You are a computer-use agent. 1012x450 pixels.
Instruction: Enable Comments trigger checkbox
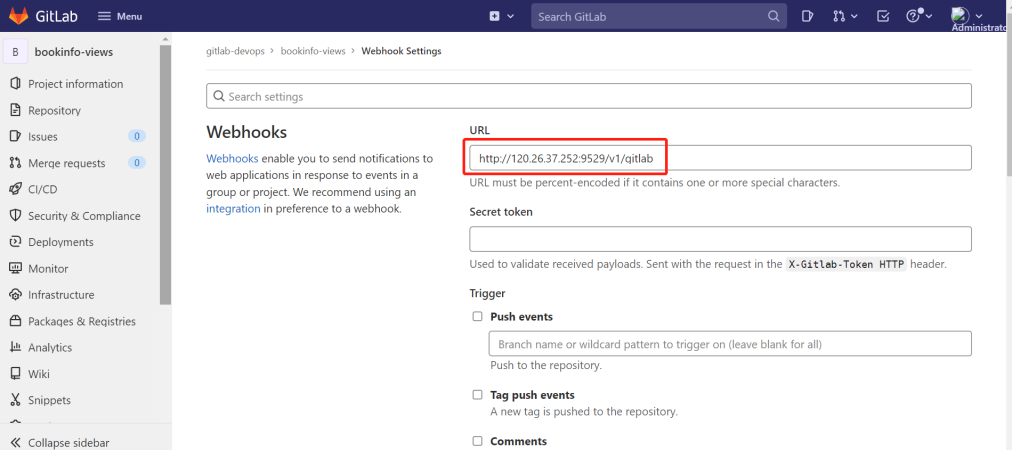click(478, 441)
